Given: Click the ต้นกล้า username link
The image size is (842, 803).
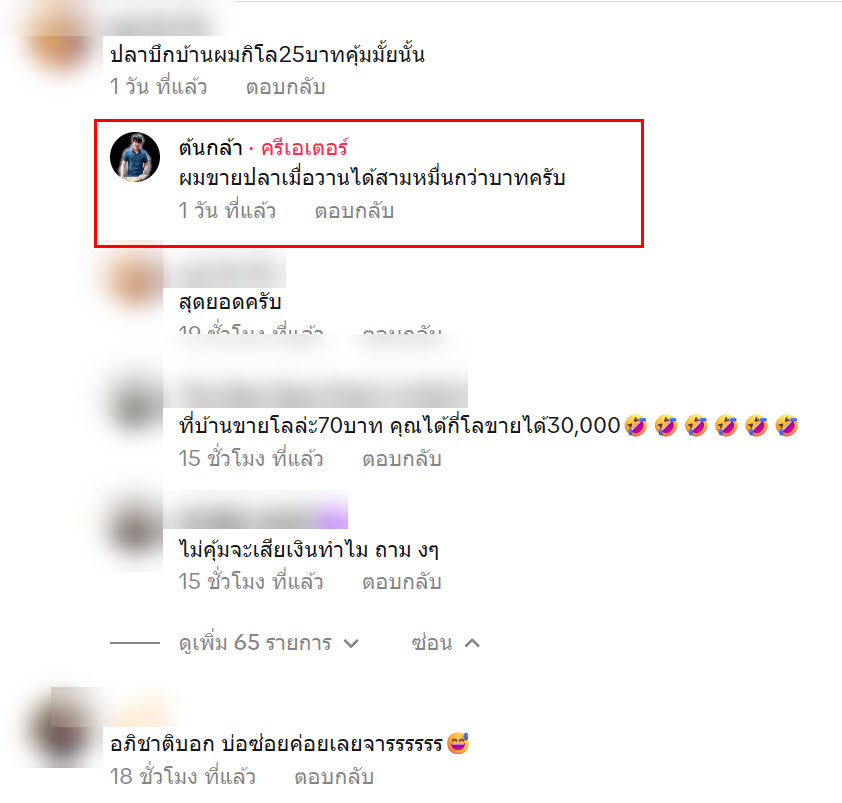Looking at the screenshot, I should (210, 148).
